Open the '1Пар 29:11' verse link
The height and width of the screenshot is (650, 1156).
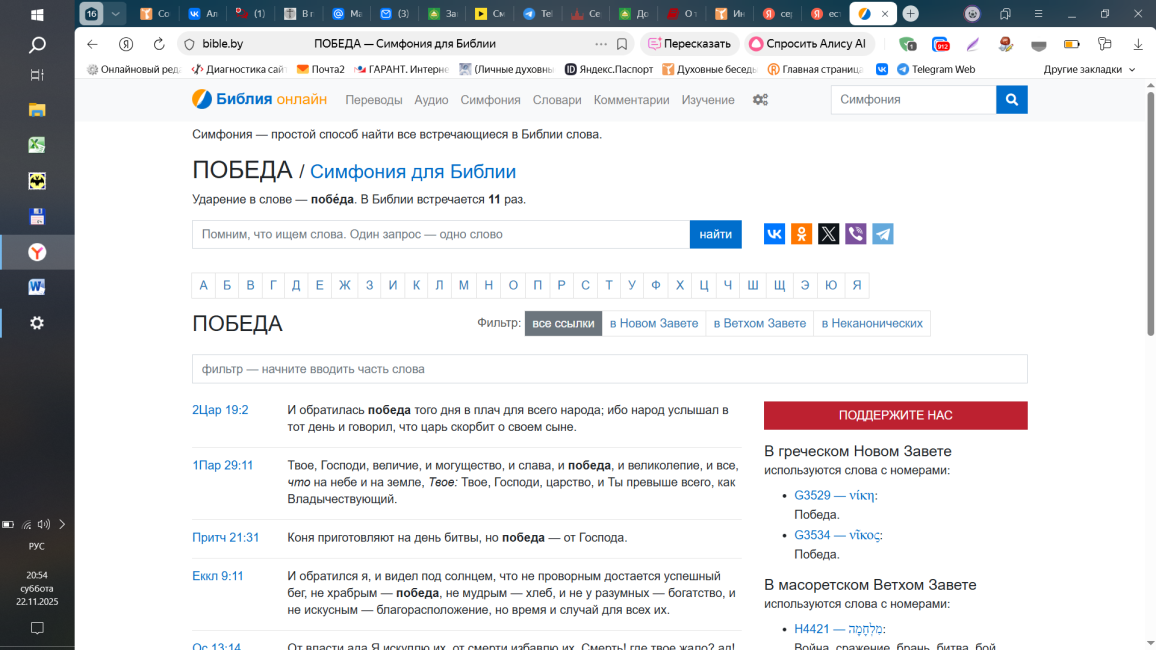tap(222, 465)
